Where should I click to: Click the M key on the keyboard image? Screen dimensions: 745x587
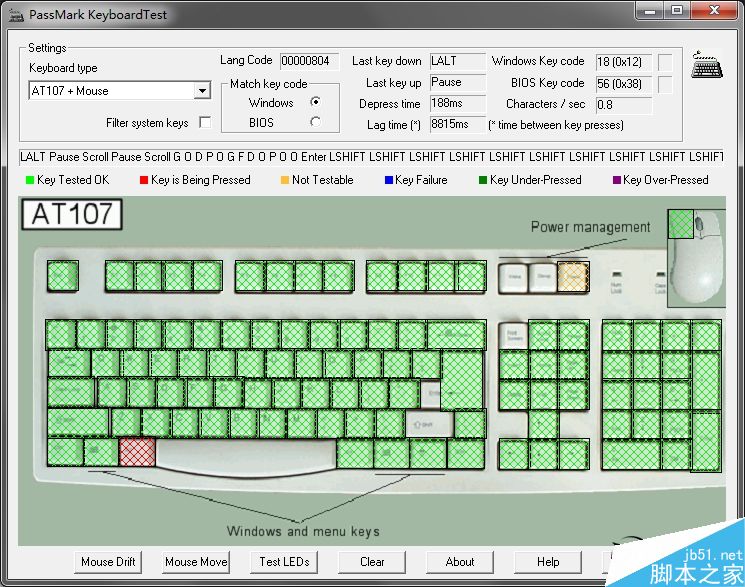coord(301,422)
